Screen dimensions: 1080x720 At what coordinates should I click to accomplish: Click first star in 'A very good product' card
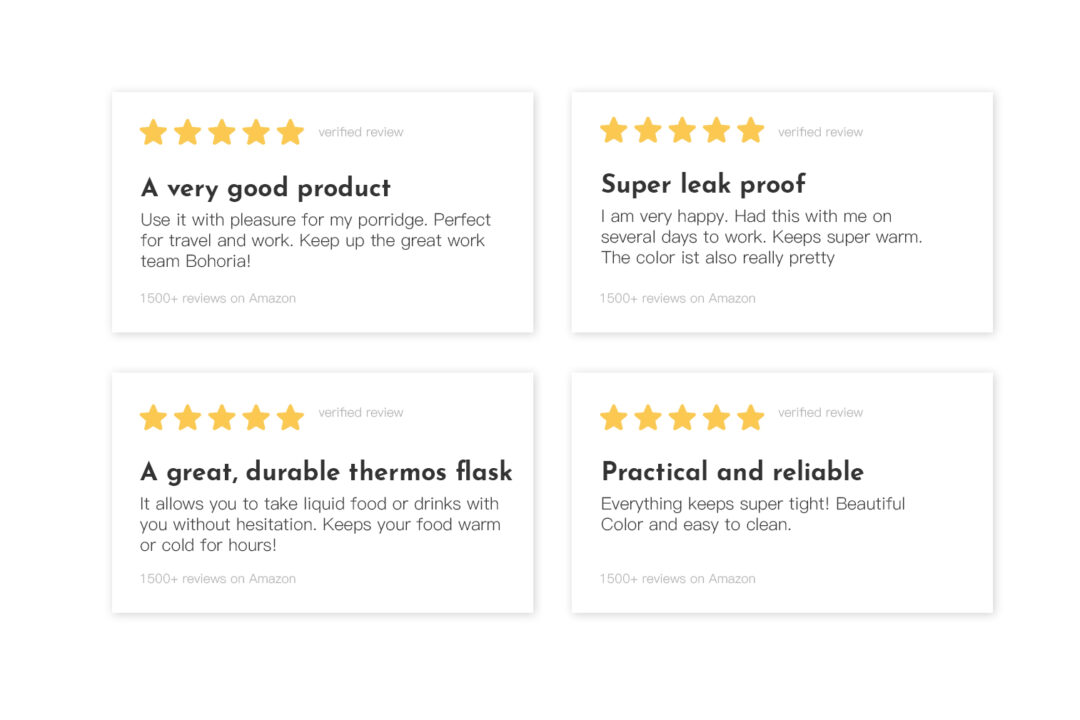point(153,132)
